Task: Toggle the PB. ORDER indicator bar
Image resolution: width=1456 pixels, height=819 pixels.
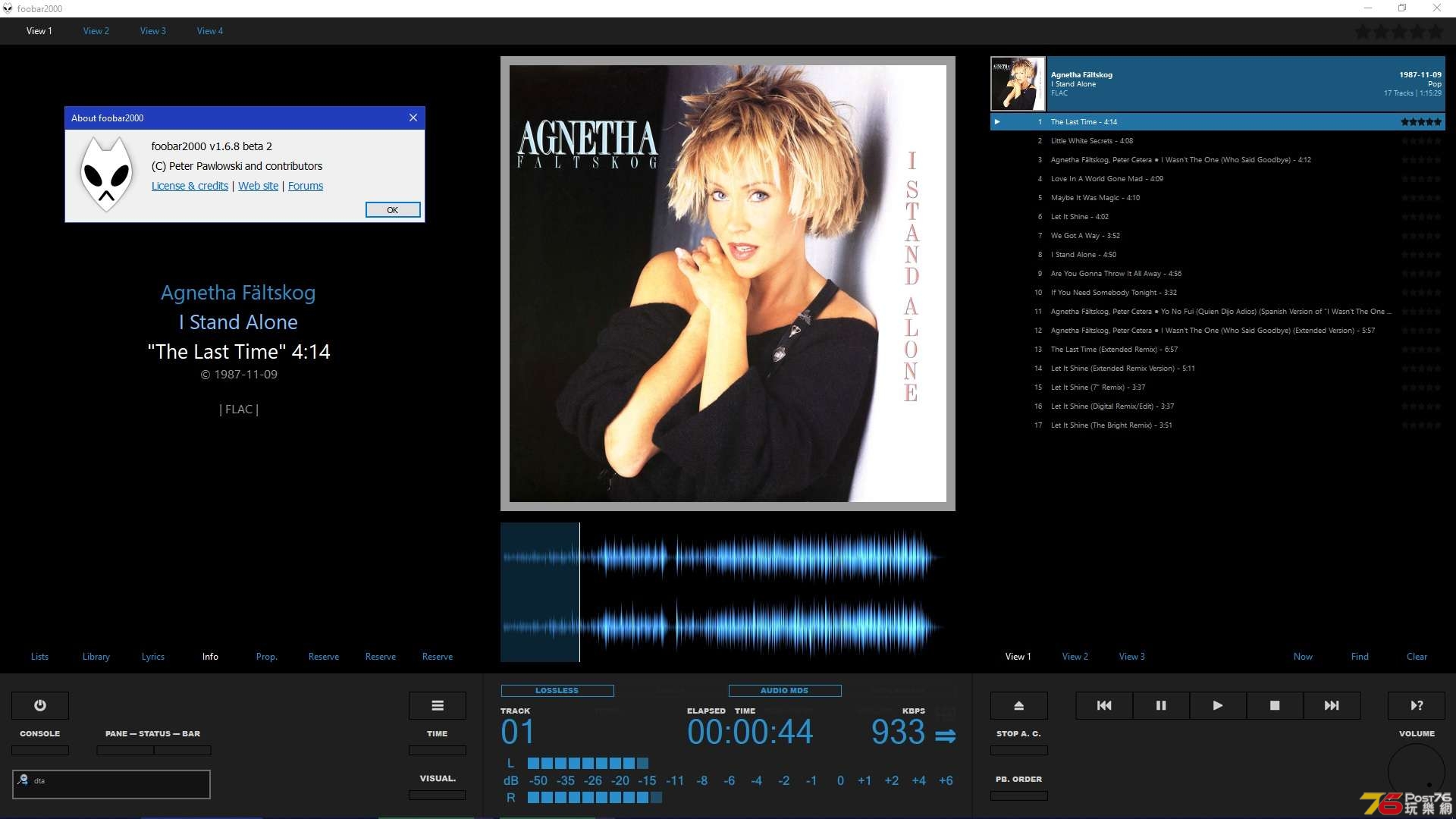Action: pos(1019,795)
